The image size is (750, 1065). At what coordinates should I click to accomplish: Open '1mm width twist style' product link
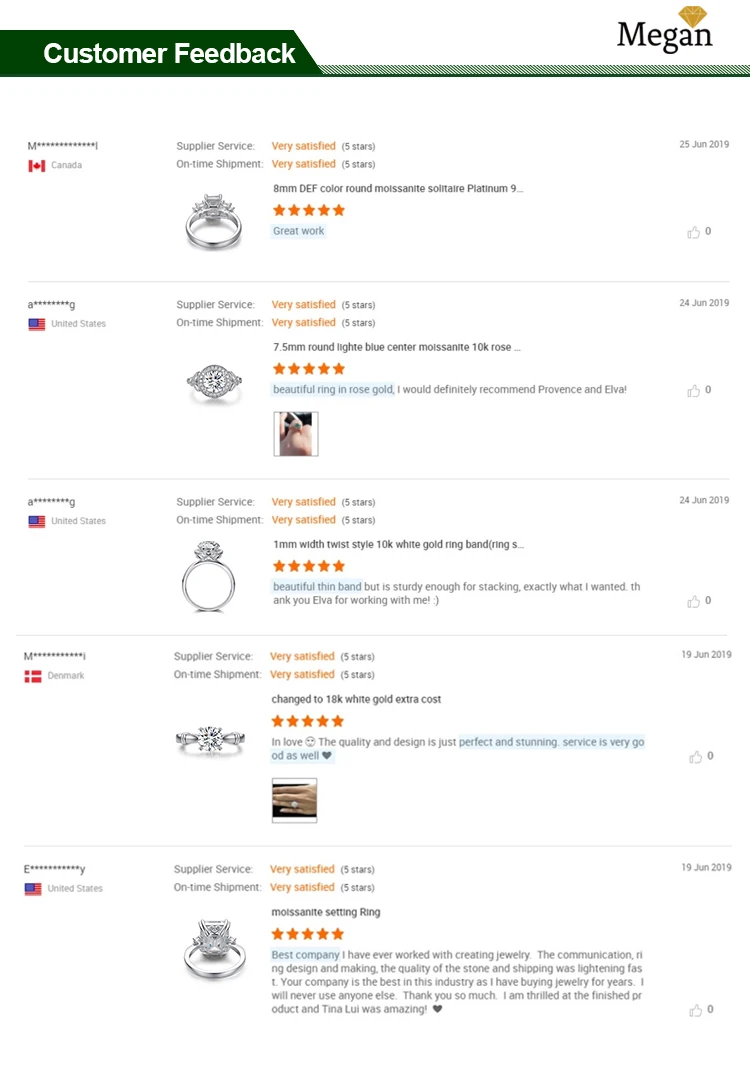pos(398,545)
